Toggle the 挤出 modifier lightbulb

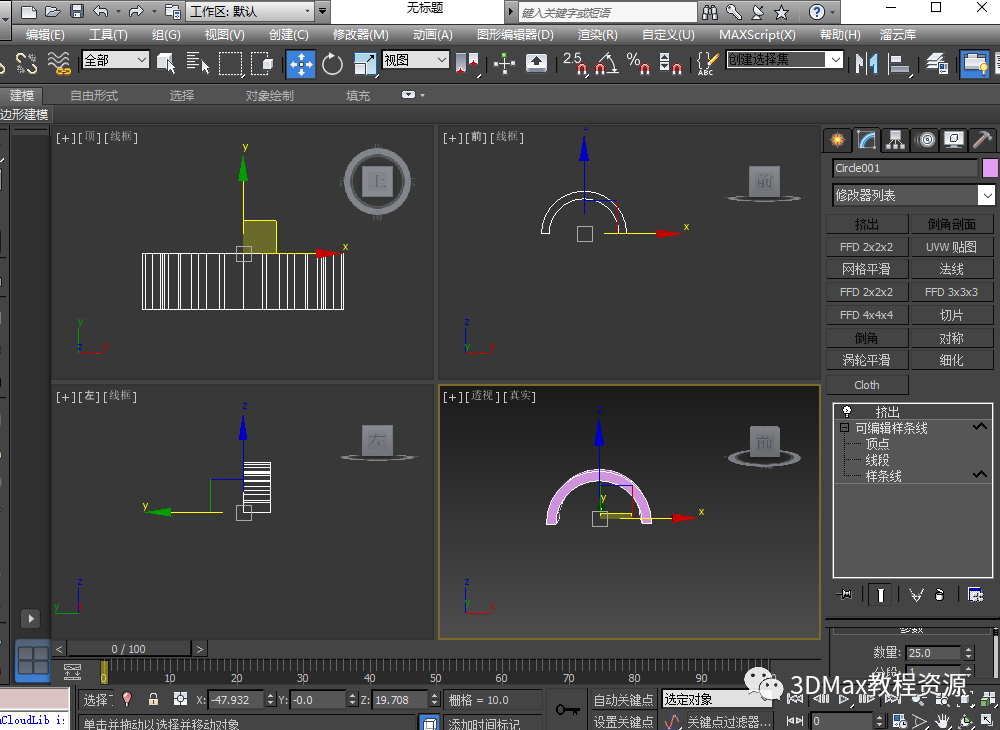847,411
